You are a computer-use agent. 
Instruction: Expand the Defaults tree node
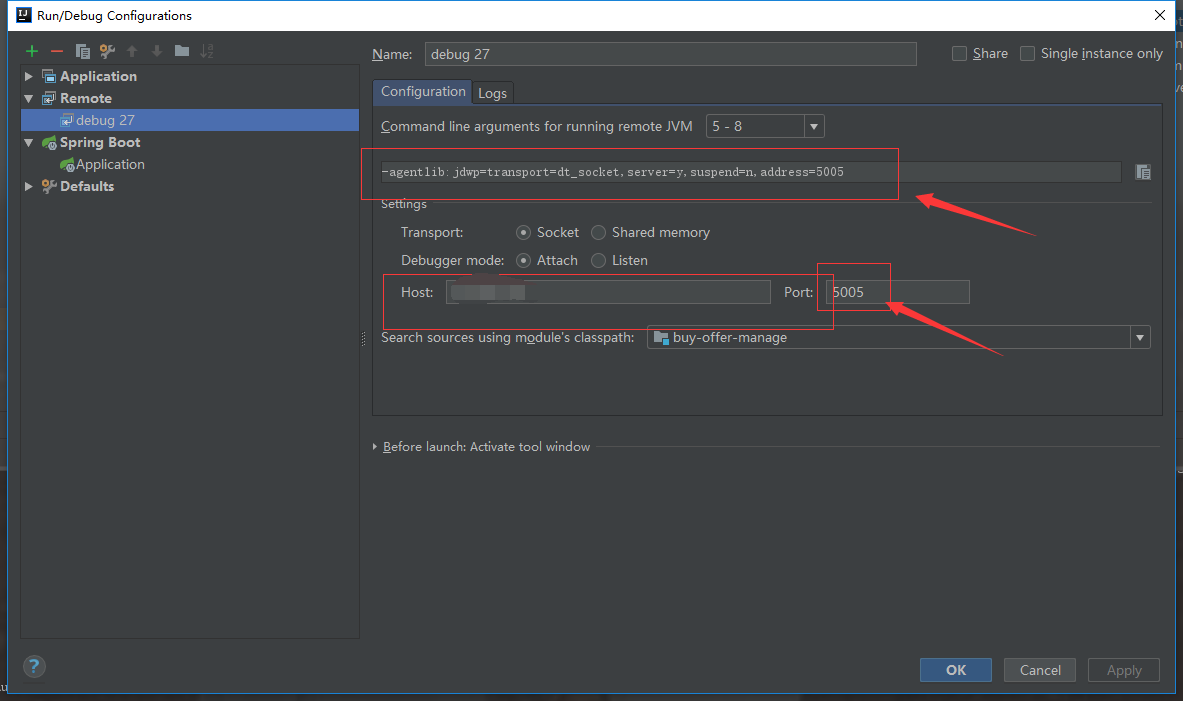click(x=29, y=186)
